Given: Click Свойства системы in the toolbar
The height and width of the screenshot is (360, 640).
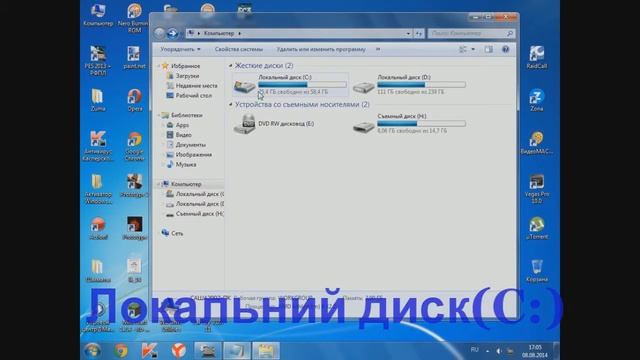Looking at the screenshot, I should click(x=239, y=49).
